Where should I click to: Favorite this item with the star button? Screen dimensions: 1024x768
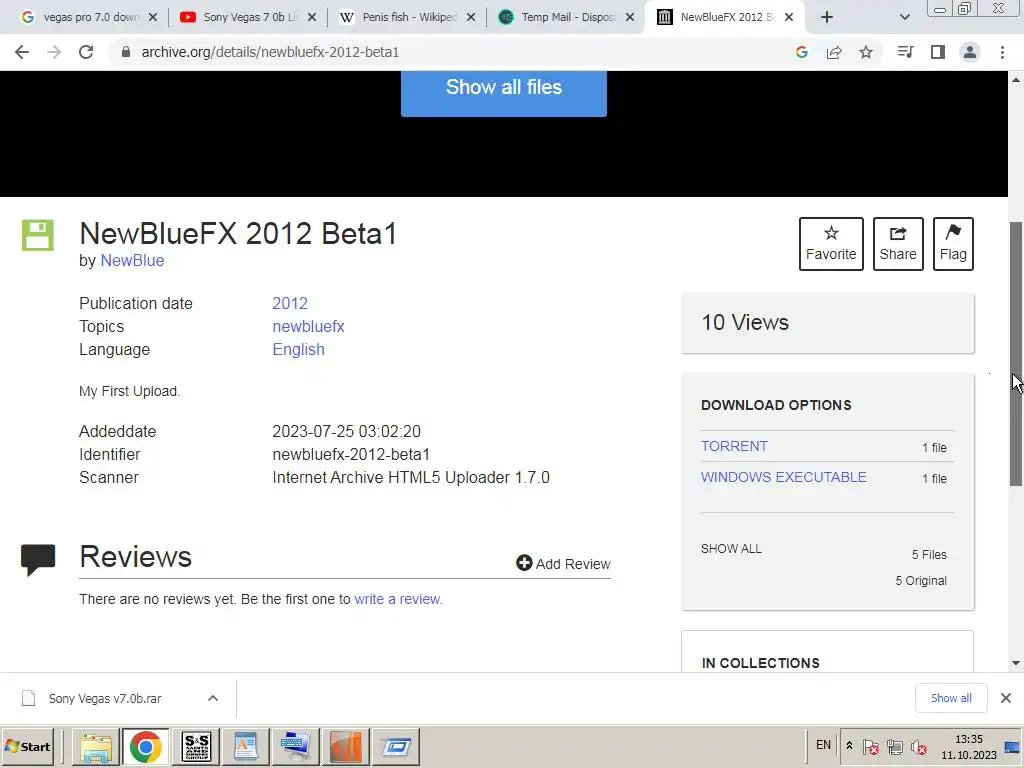coord(831,244)
